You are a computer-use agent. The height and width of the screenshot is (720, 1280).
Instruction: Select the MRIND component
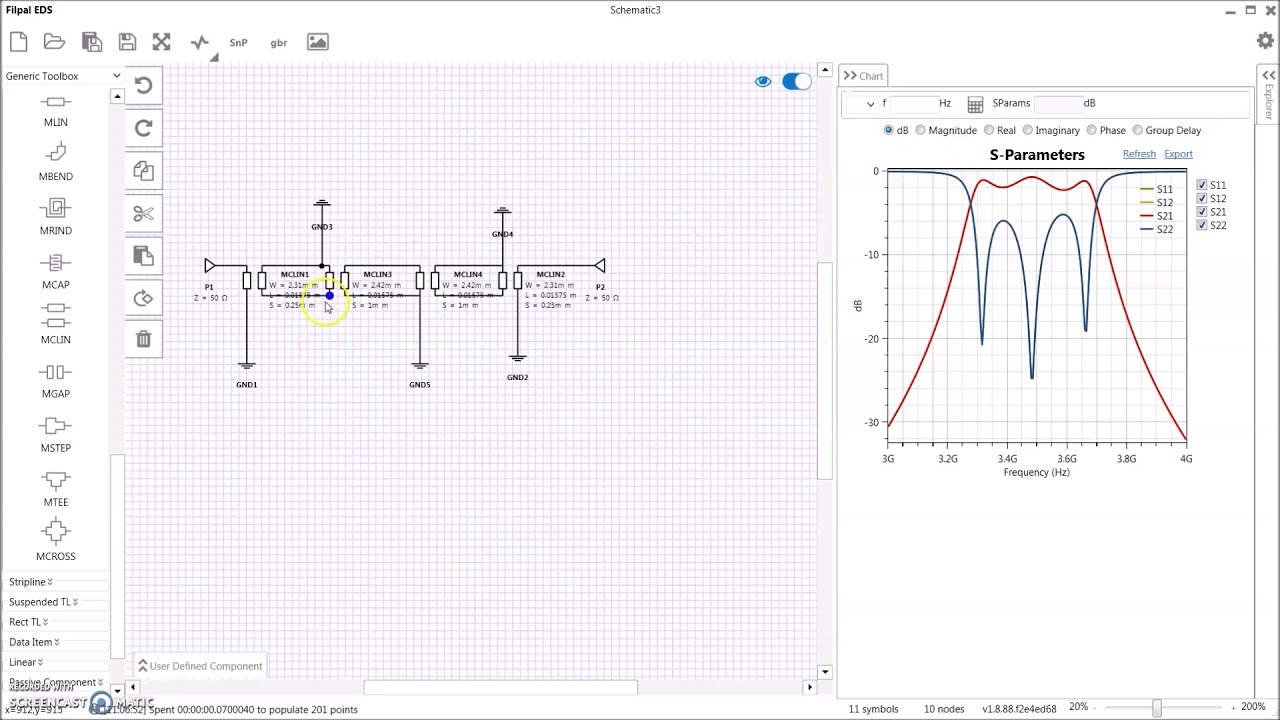tap(56, 217)
